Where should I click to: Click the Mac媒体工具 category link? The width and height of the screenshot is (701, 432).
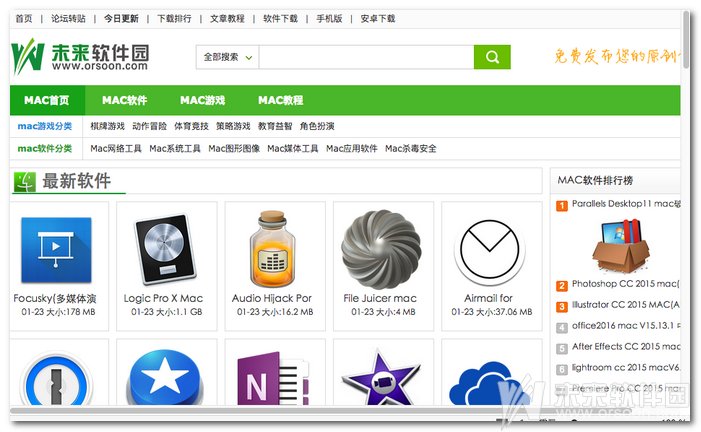point(293,148)
